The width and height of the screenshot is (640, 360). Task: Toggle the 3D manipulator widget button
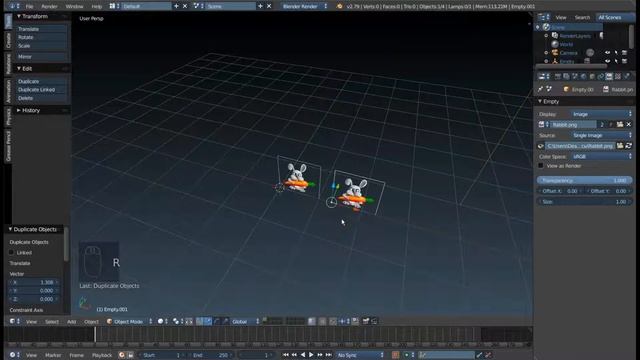199,322
